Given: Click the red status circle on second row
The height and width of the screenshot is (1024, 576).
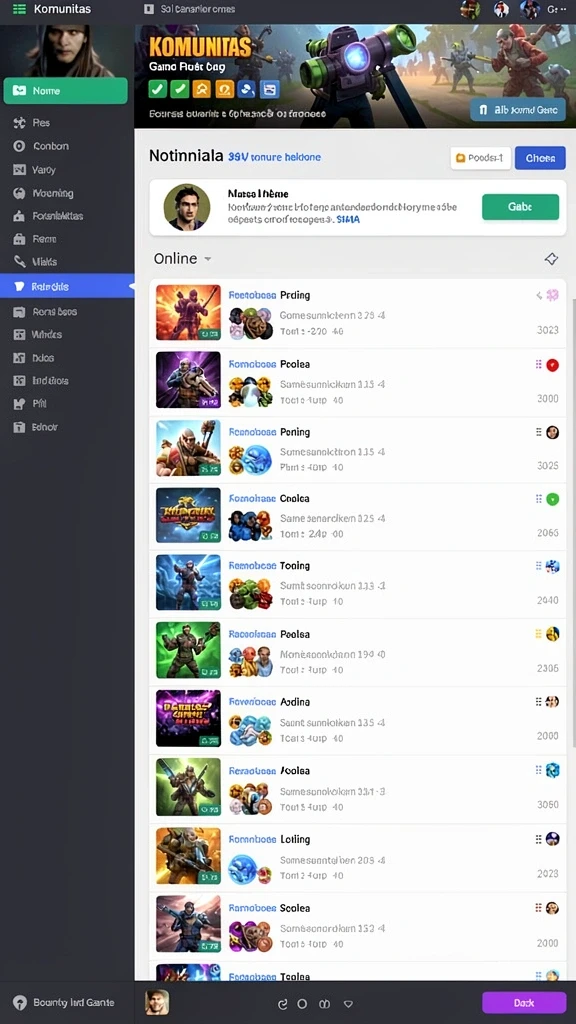Looking at the screenshot, I should 552,365.
